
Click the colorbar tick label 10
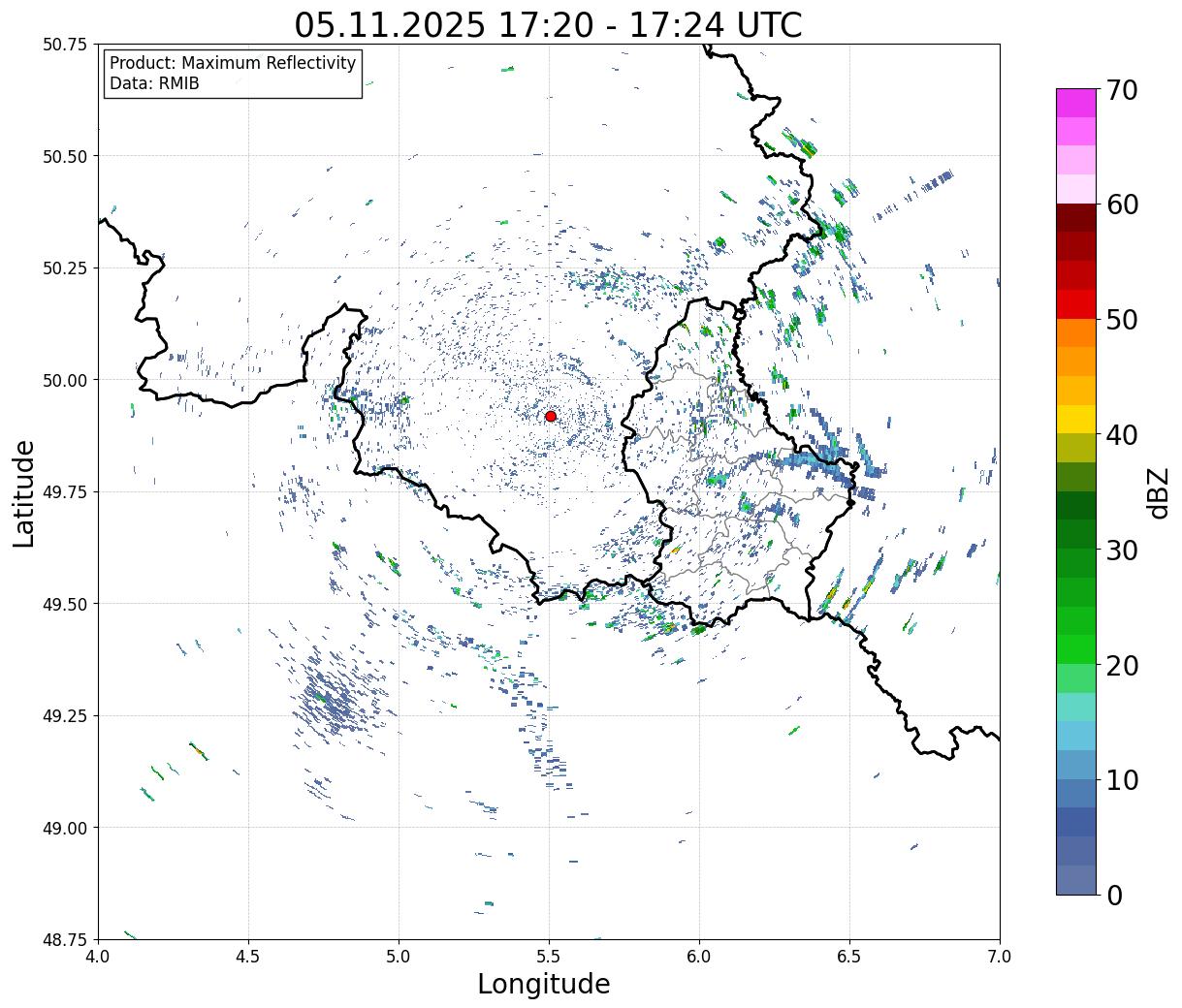click(1121, 779)
